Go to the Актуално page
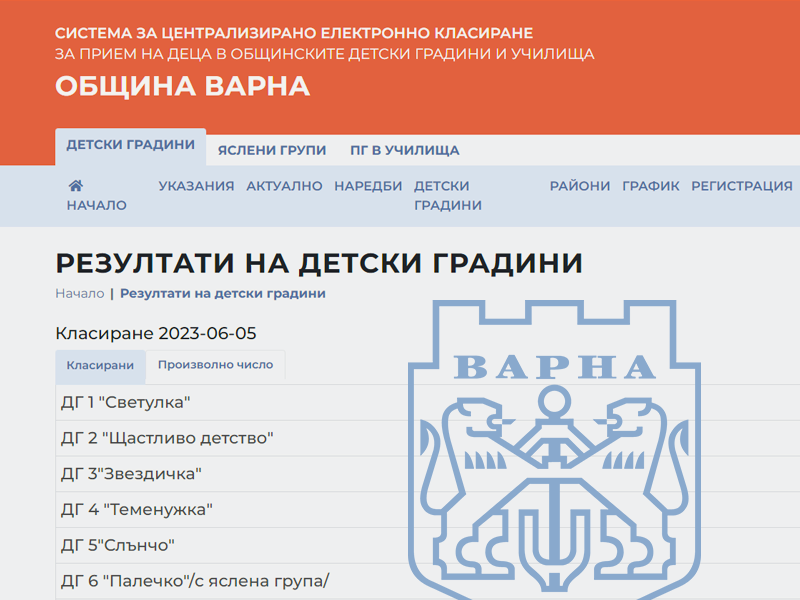Screen dimensions: 800x600 284,186
